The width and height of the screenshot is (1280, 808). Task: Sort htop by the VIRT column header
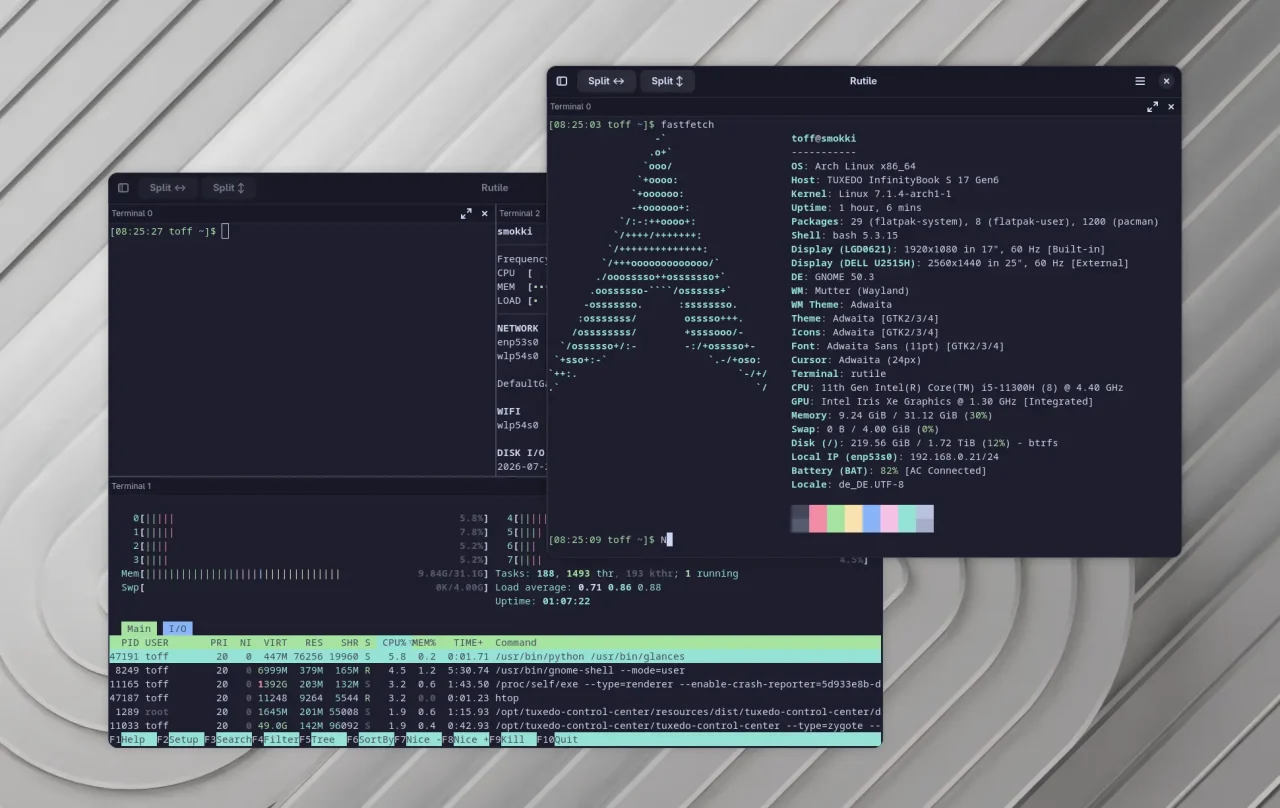pyautogui.click(x=275, y=642)
